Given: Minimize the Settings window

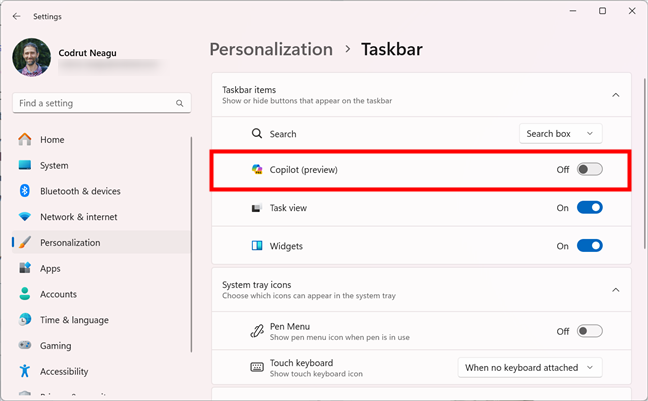Looking at the screenshot, I should tap(573, 11).
